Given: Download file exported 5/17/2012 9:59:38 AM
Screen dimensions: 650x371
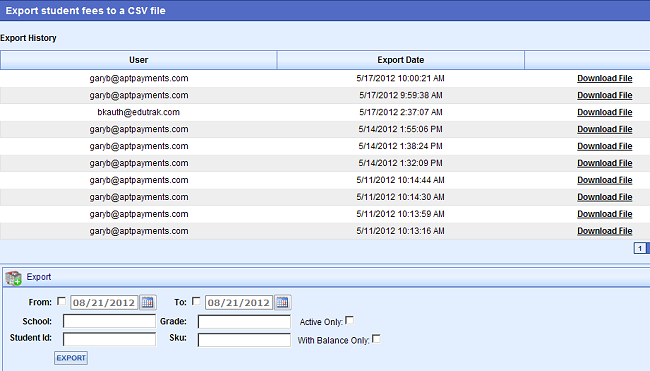Looking at the screenshot, I should click(x=604, y=95).
